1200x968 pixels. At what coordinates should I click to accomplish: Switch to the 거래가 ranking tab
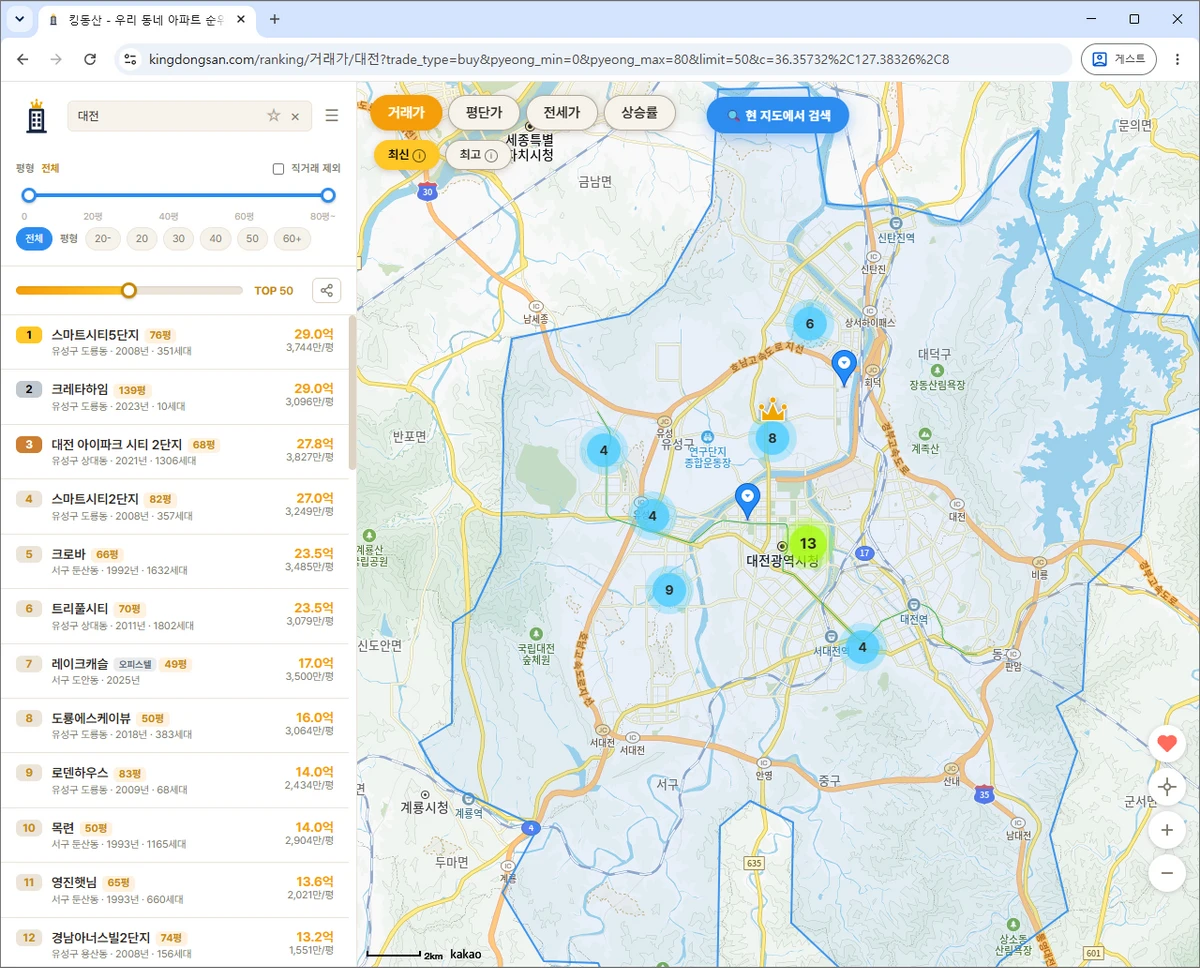[406, 113]
